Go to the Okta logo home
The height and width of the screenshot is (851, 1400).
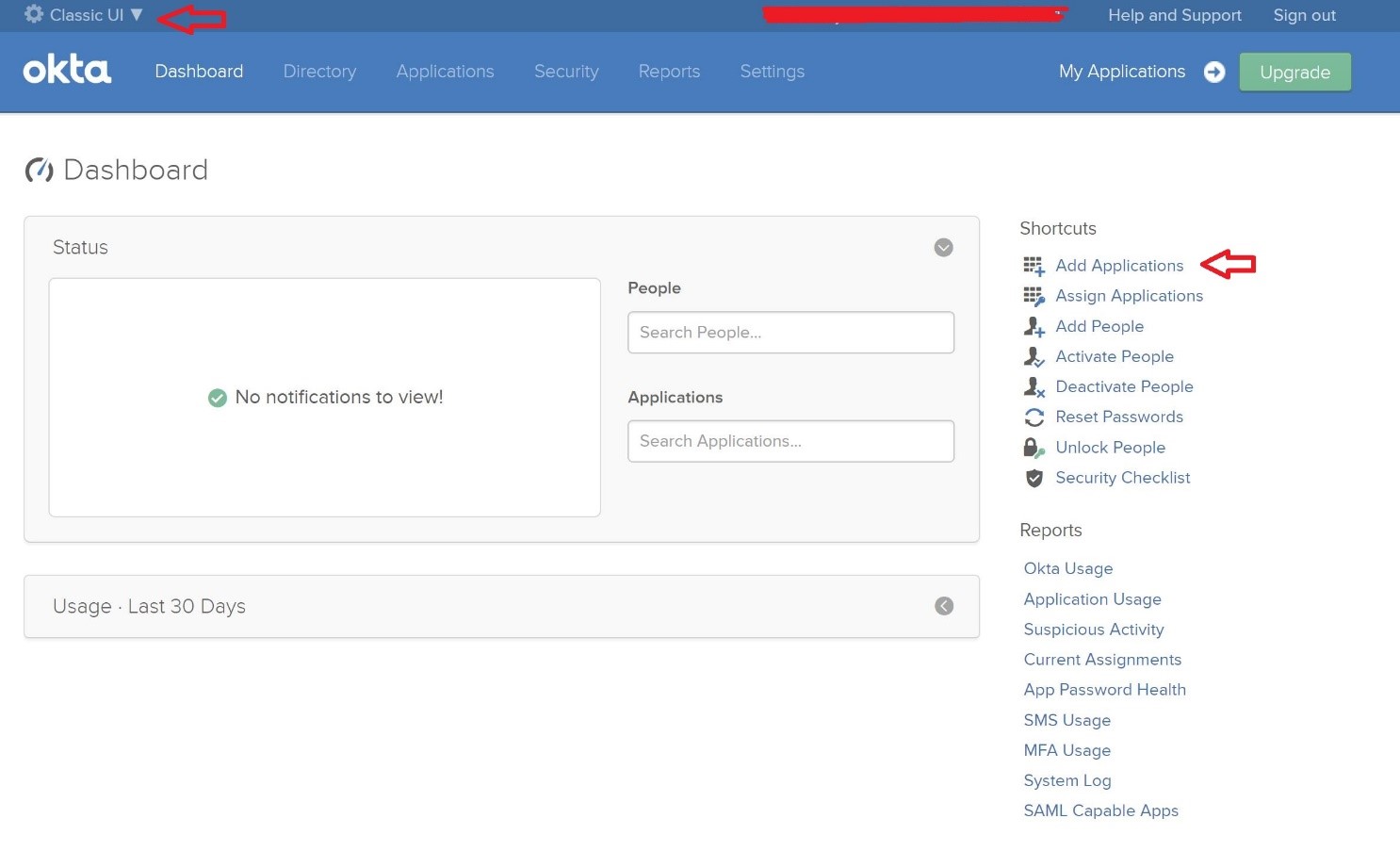tap(67, 71)
